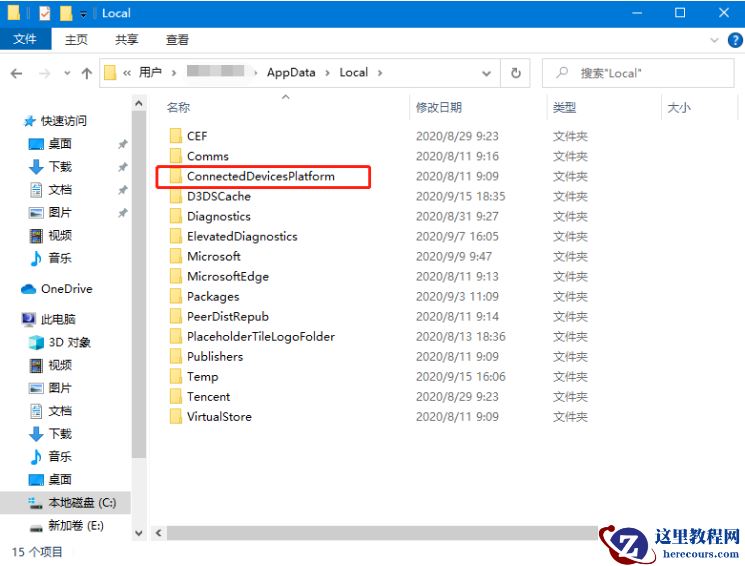This screenshot has height=566, width=745.
Task: Sort by the 大小 column header
Action: [x=678, y=107]
